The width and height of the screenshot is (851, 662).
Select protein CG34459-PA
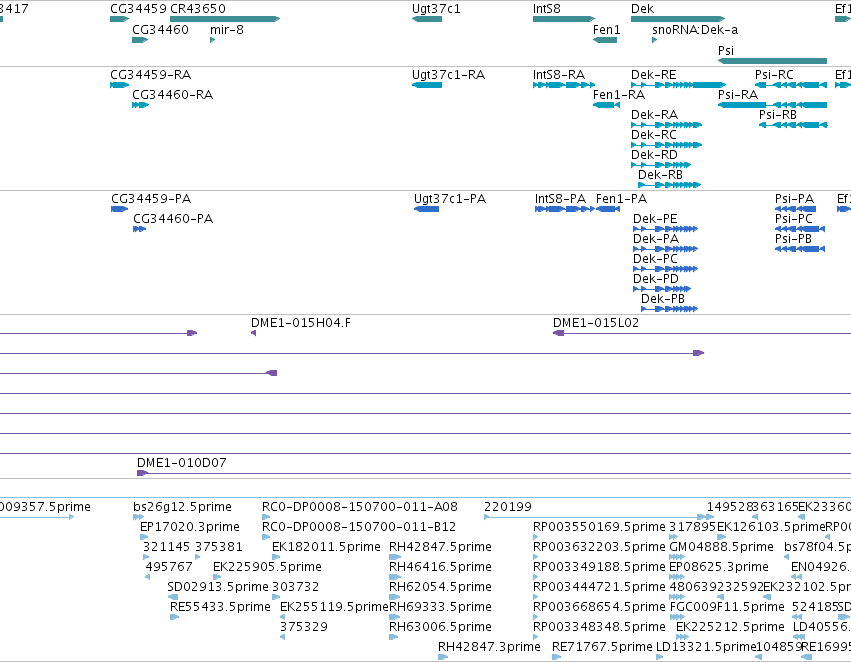click(119, 209)
